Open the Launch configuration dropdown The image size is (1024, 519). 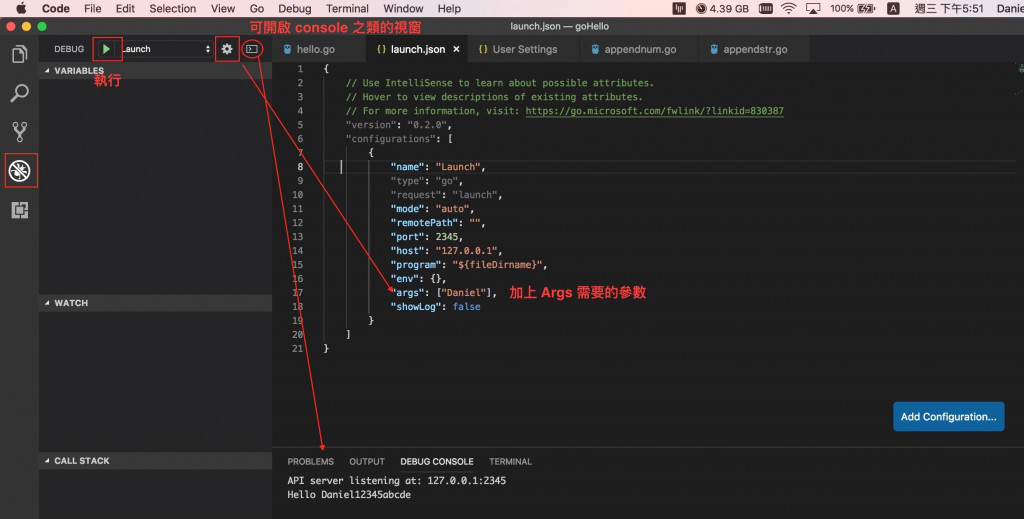tap(166, 49)
